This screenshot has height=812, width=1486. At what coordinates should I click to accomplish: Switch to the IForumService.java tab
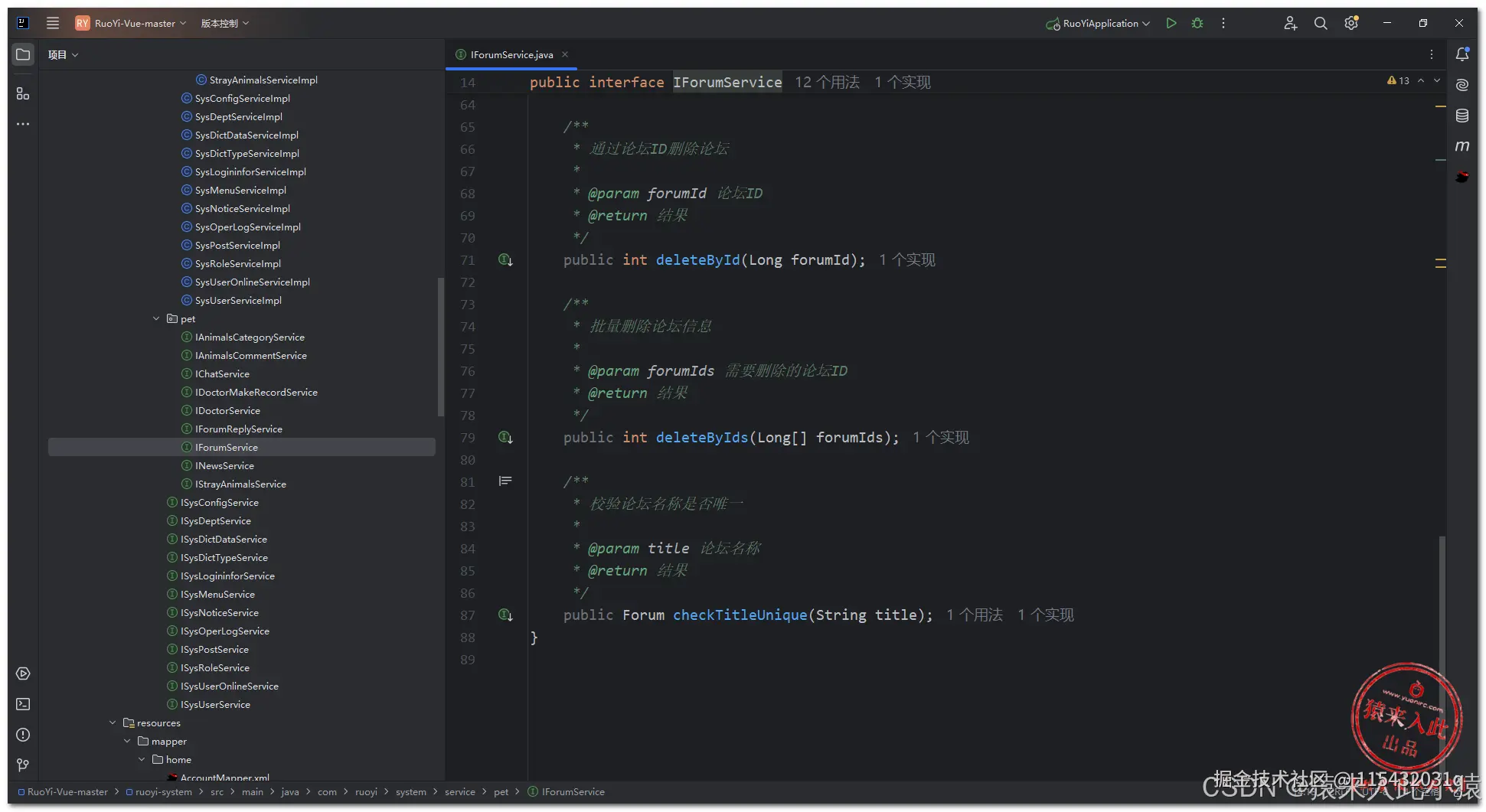click(511, 54)
